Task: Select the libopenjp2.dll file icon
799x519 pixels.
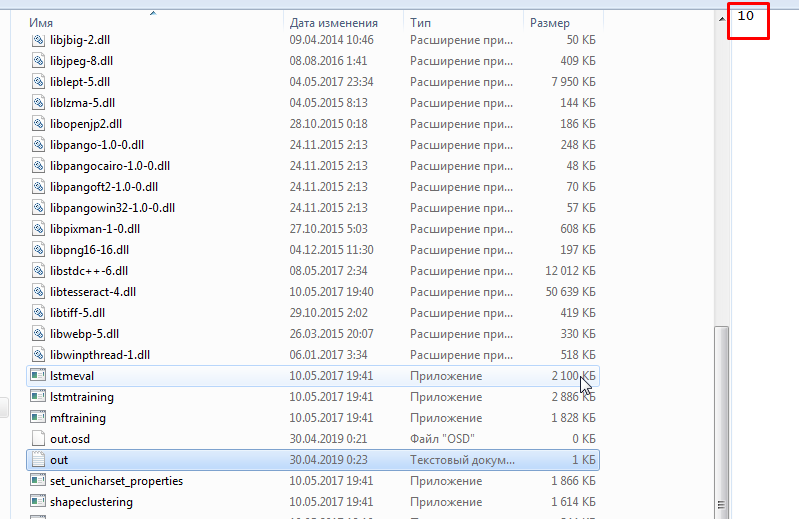Action: pos(38,124)
